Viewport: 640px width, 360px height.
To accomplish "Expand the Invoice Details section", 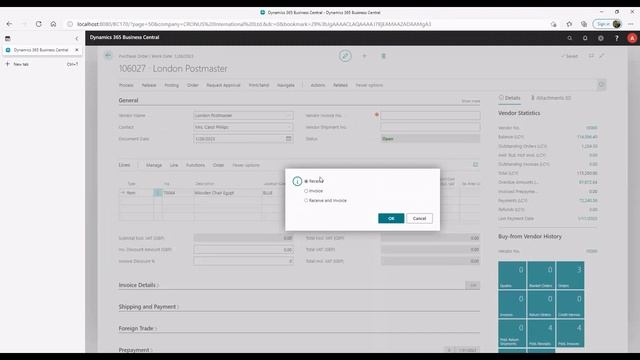I will pyautogui.click(x=139, y=285).
